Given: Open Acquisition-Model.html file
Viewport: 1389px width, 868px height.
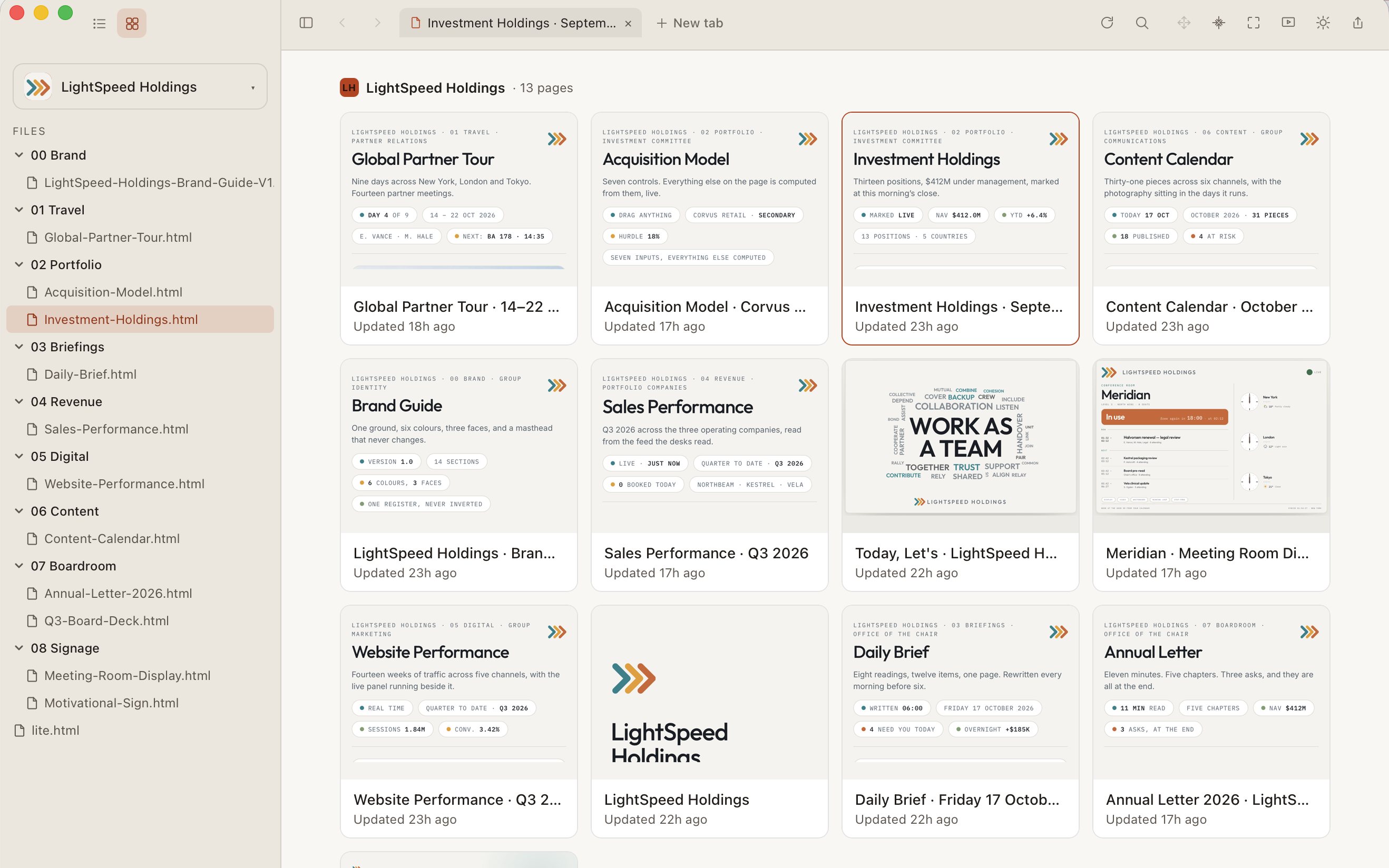Looking at the screenshot, I should click(x=140, y=292).
